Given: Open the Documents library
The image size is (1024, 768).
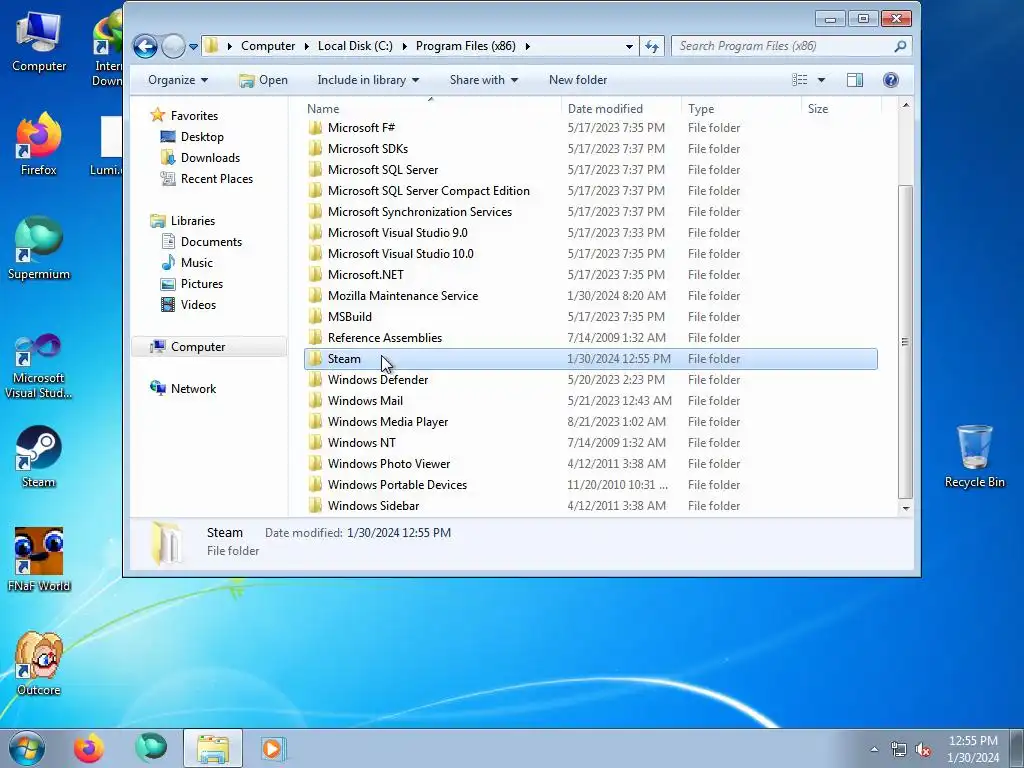Looking at the screenshot, I should pyautogui.click(x=211, y=242).
